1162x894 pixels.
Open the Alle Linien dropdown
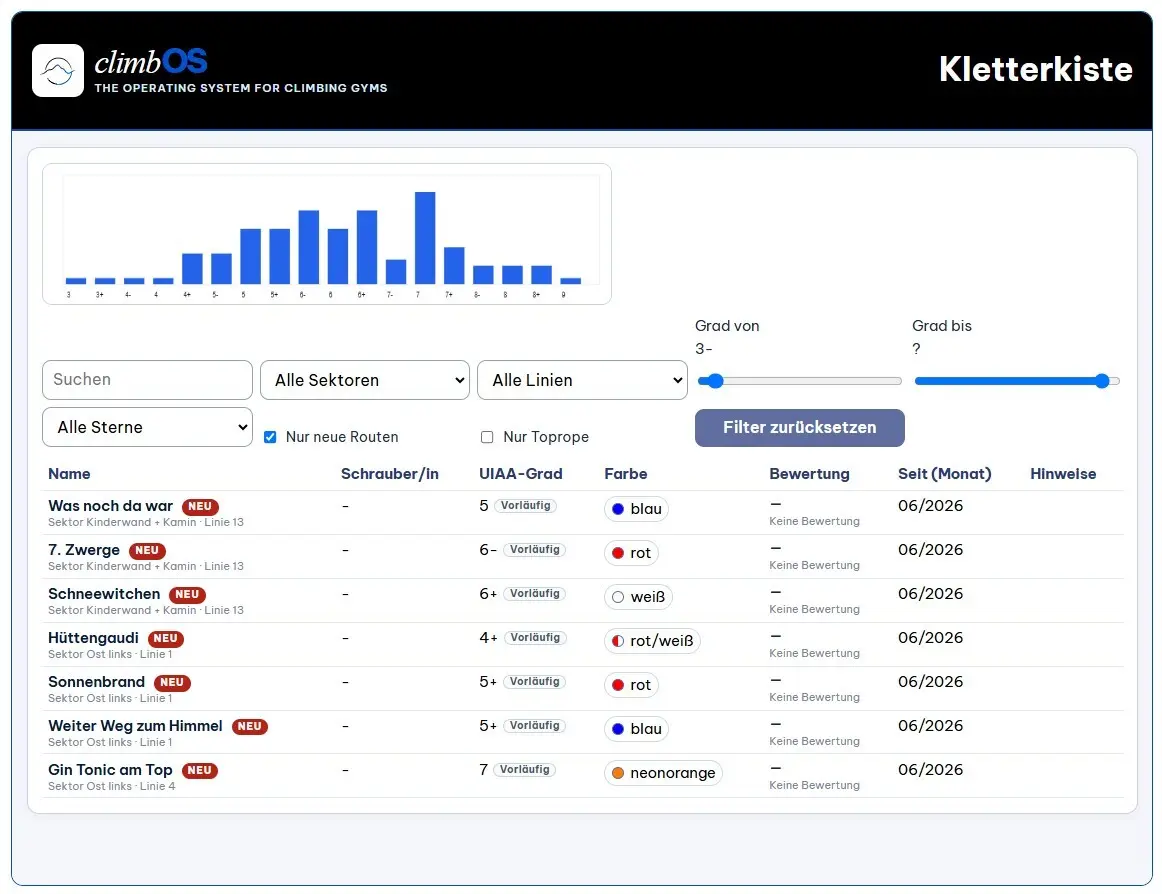coord(582,380)
